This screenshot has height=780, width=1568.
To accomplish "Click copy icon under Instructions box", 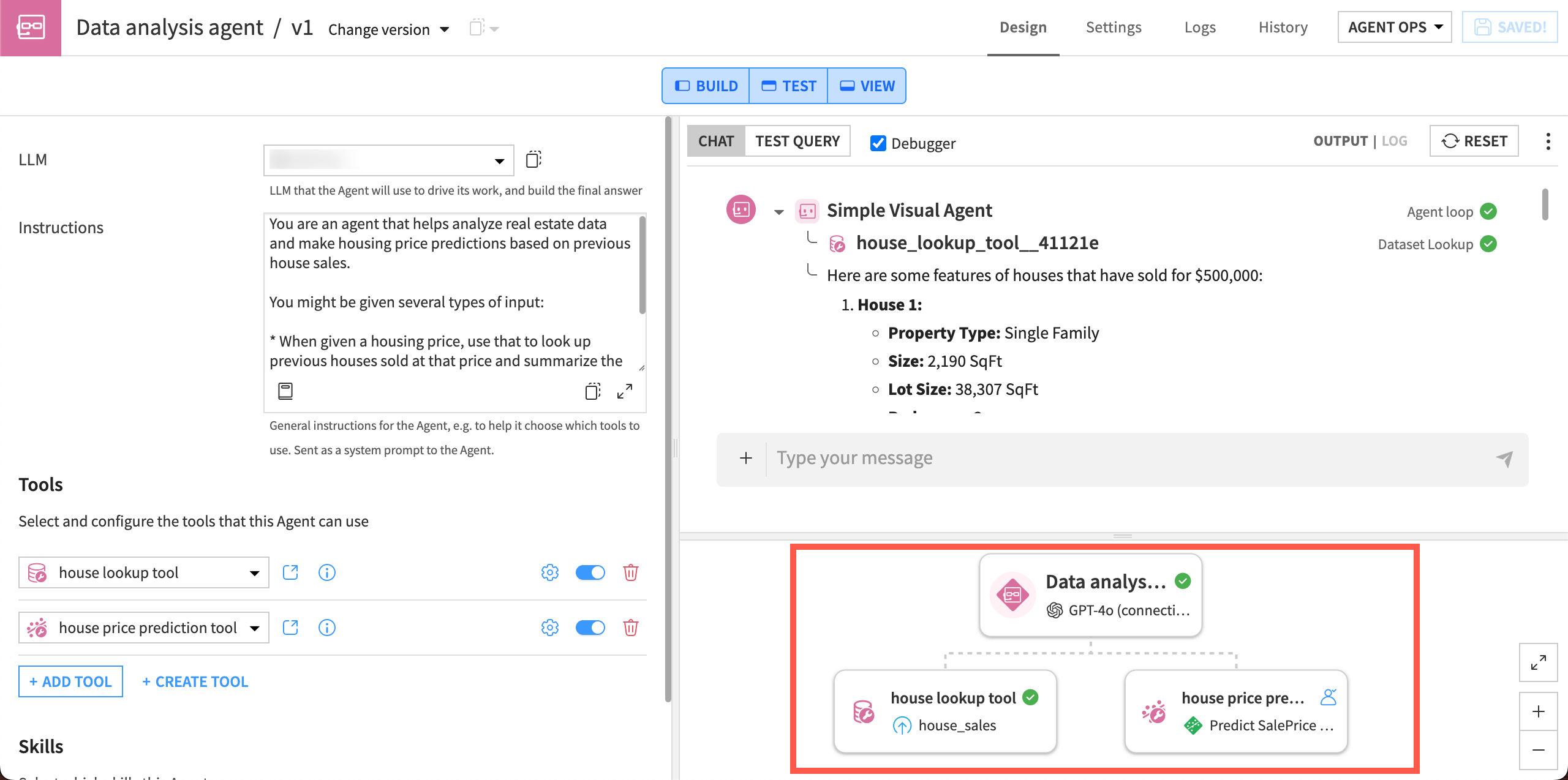I will pos(593,391).
